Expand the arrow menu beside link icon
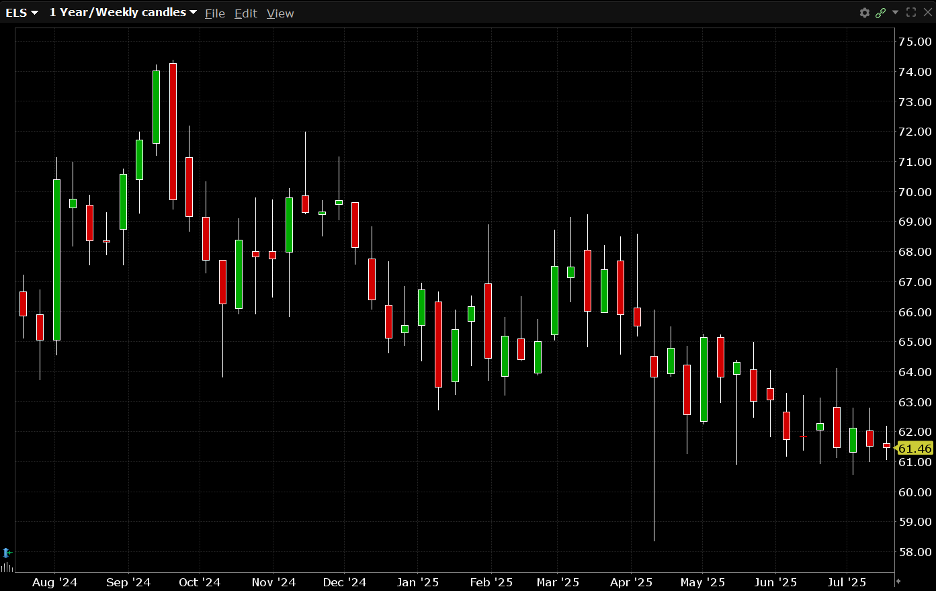This screenshot has width=936, height=592. coord(895,13)
